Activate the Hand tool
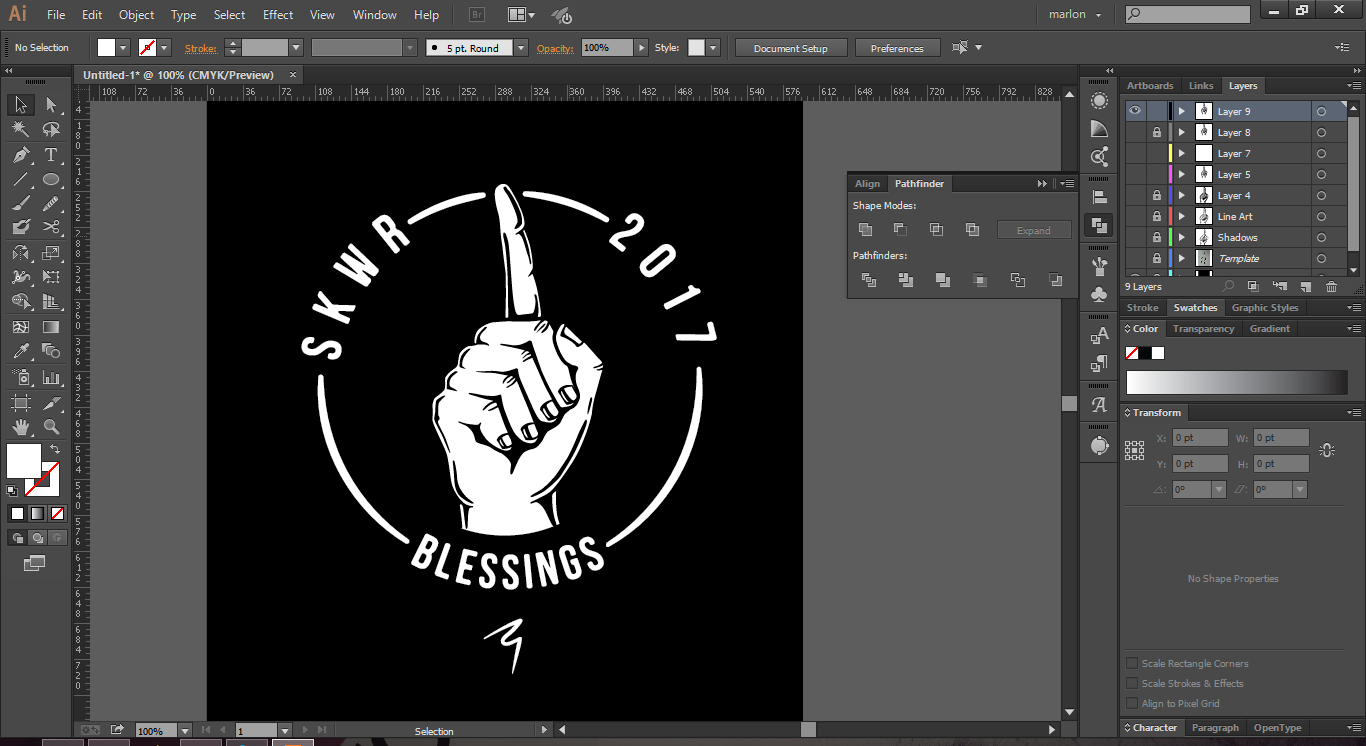 click(x=20, y=427)
